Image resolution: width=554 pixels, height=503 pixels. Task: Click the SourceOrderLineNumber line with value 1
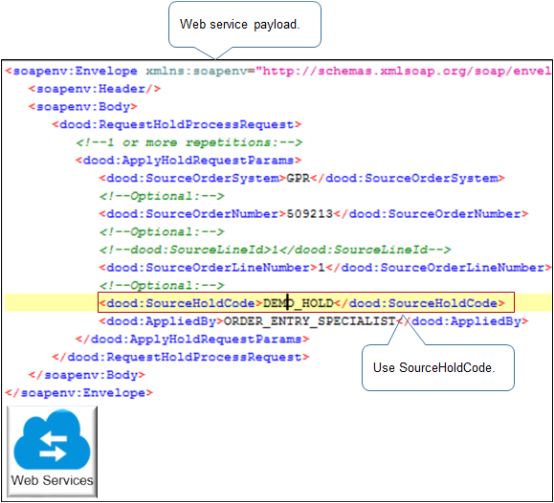[325, 267]
